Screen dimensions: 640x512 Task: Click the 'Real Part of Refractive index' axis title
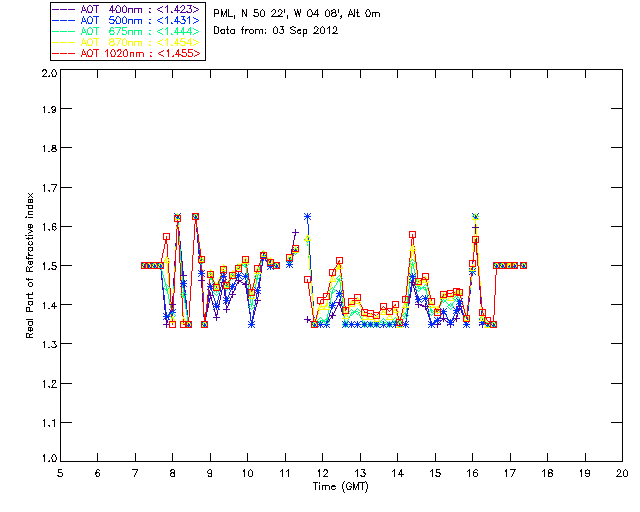29,265
